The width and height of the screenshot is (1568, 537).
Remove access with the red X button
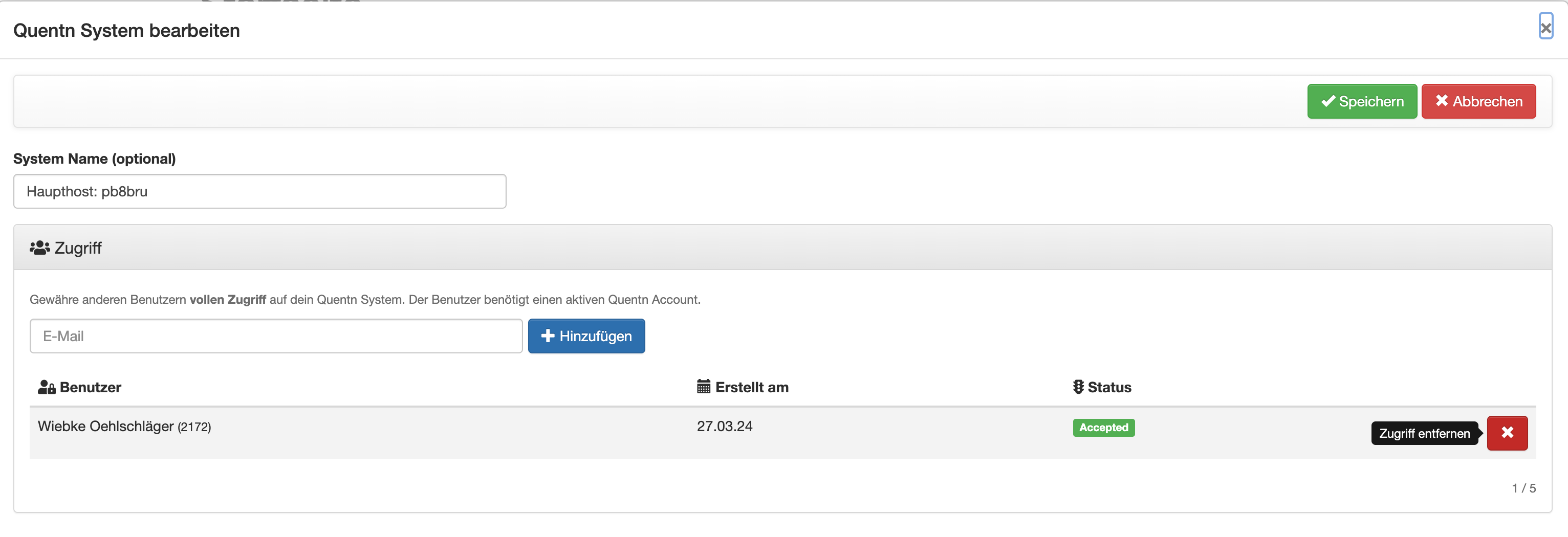tap(1507, 432)
